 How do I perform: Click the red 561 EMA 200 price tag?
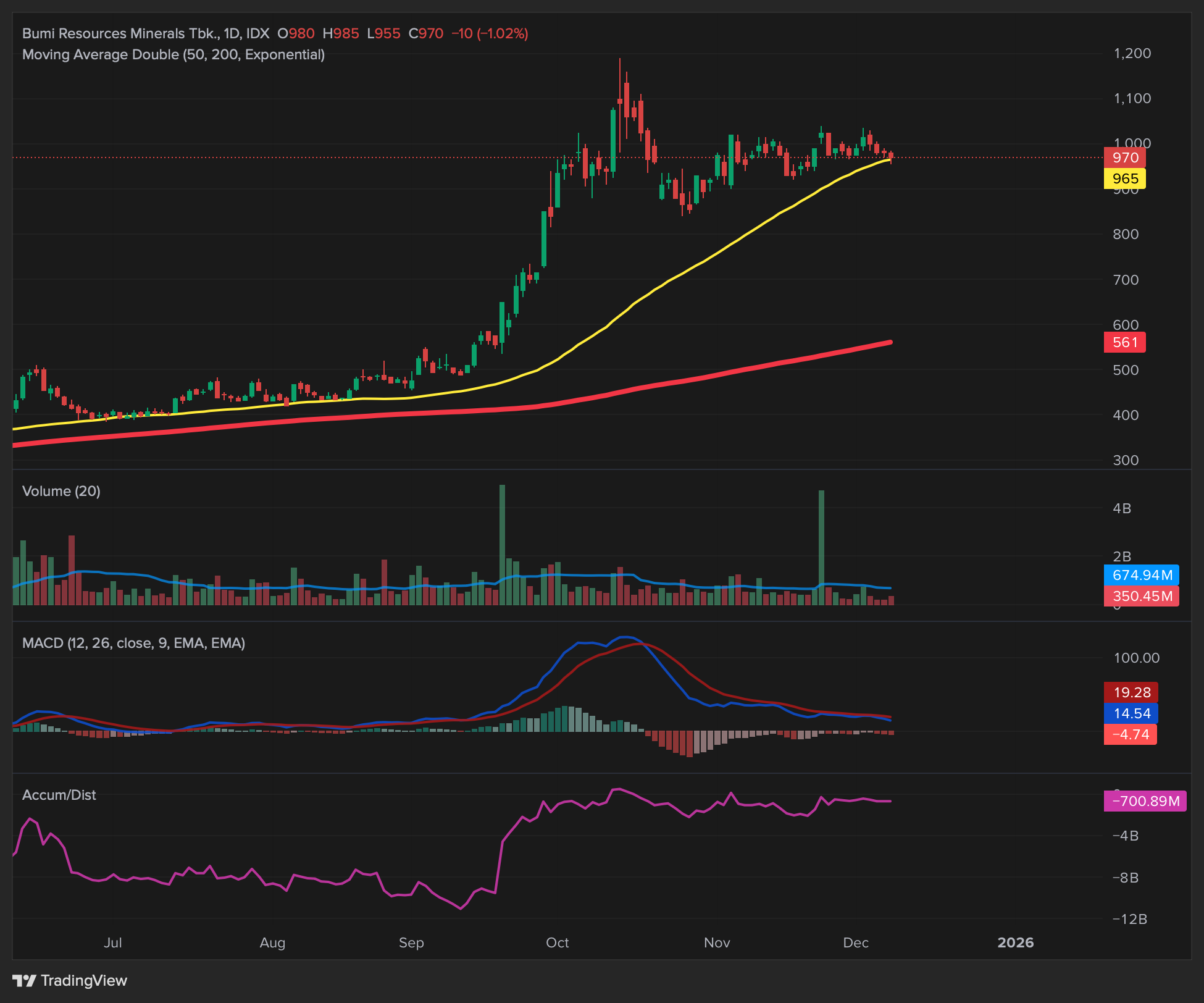1124,342
